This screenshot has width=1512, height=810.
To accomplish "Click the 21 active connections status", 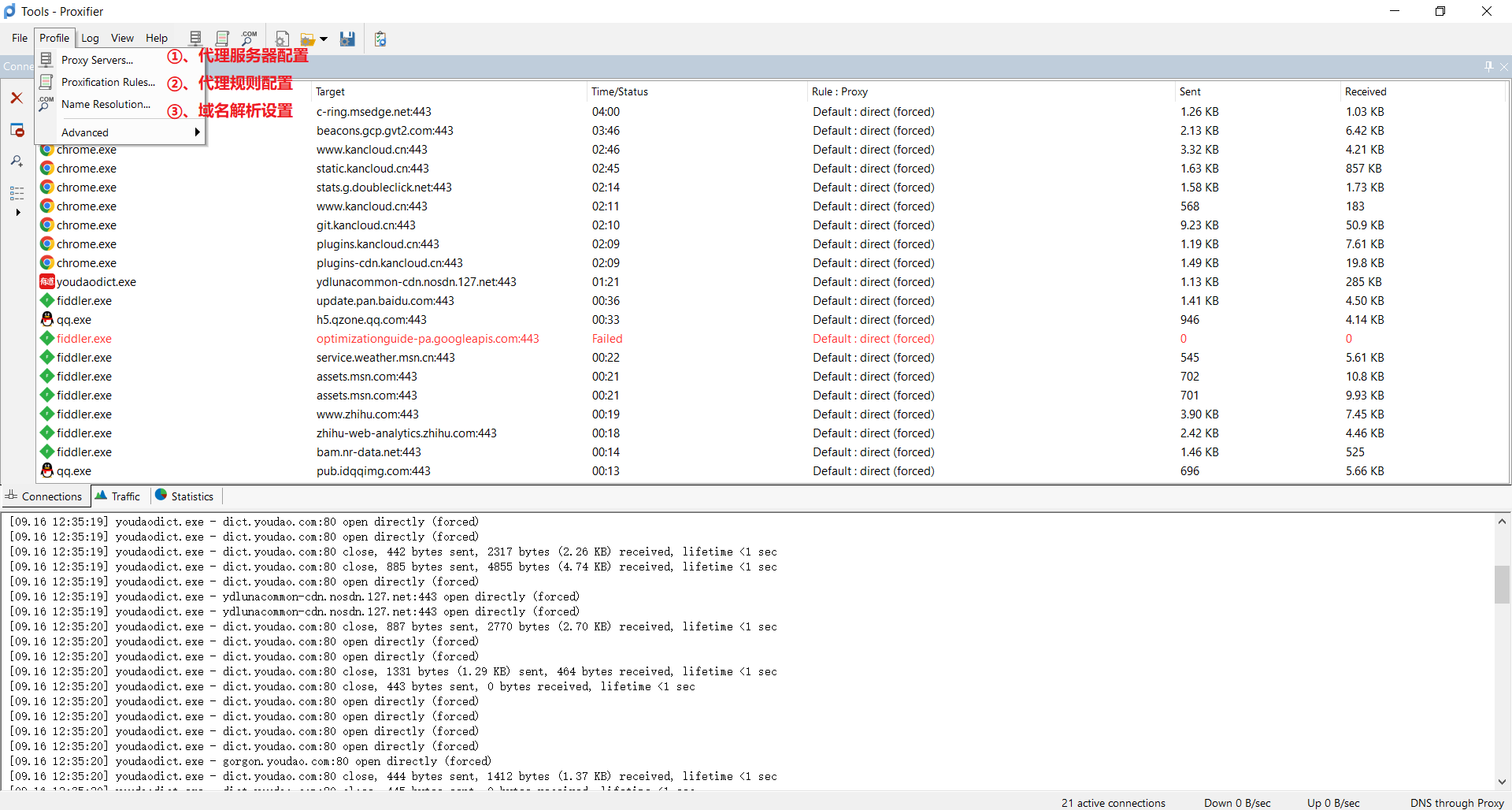I will [1113, 803].
